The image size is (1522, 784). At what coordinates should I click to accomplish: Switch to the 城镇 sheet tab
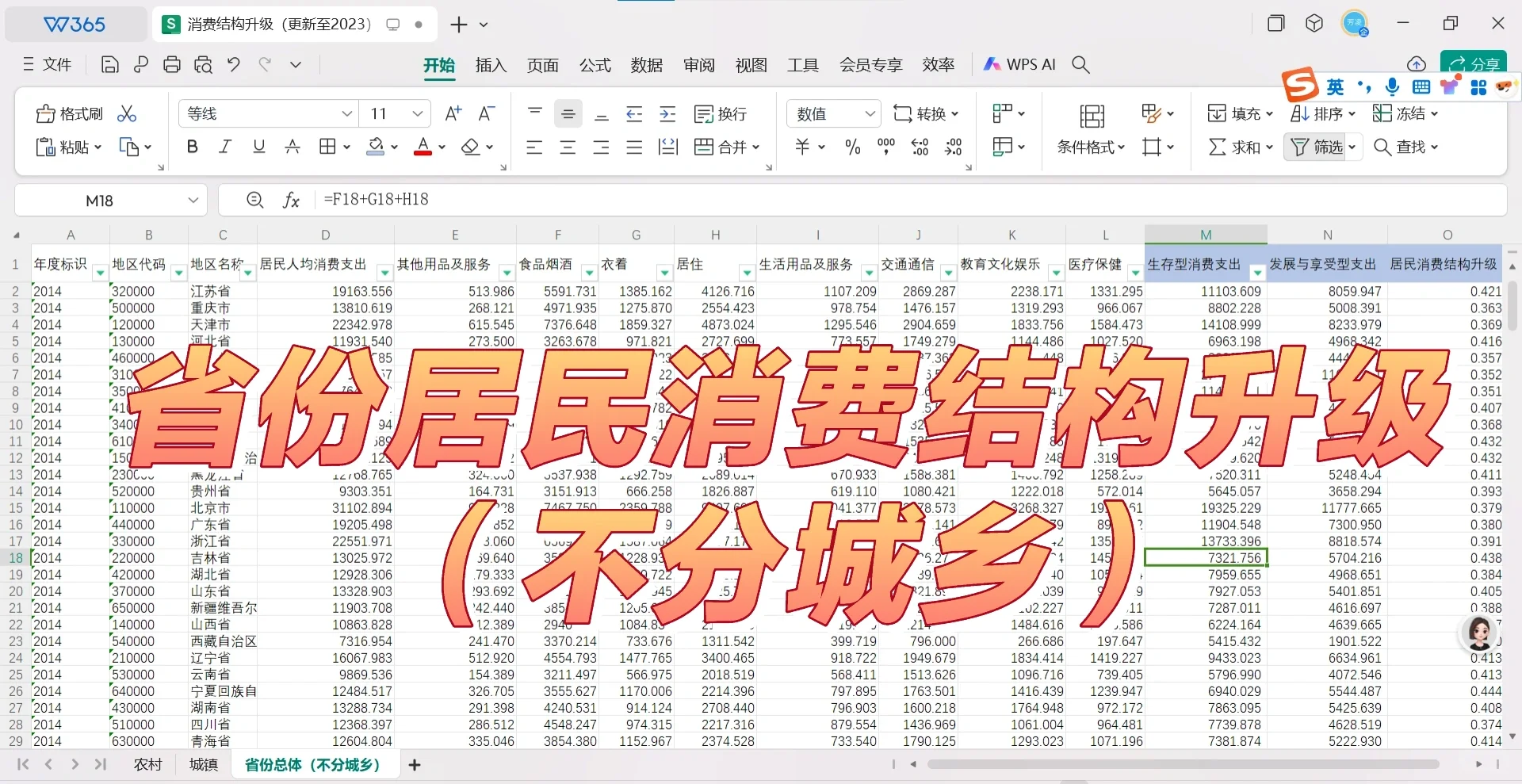tap(204, 764)
